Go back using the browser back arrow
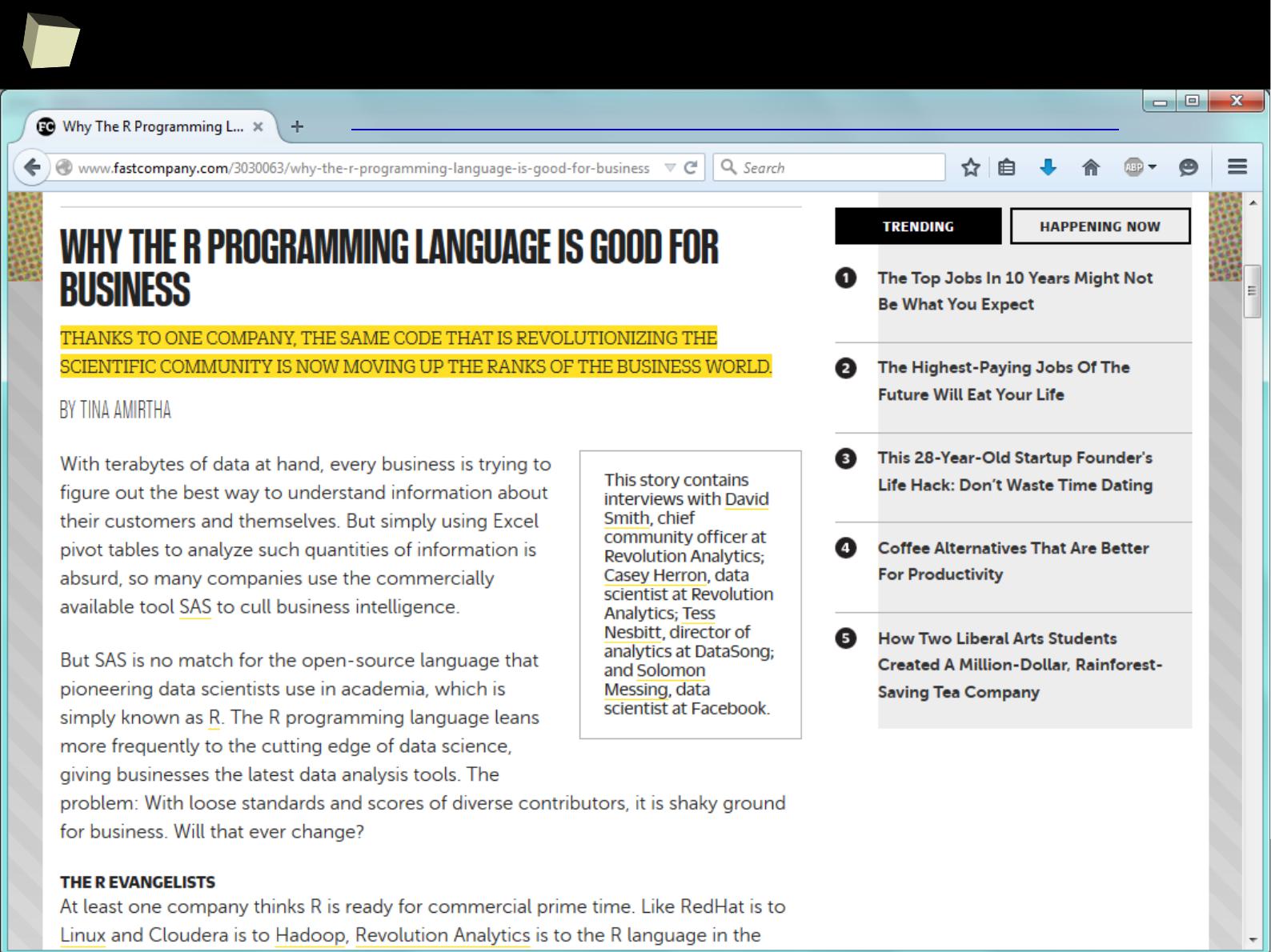This screenshot has height=952, width=1271. coord(31,167)
